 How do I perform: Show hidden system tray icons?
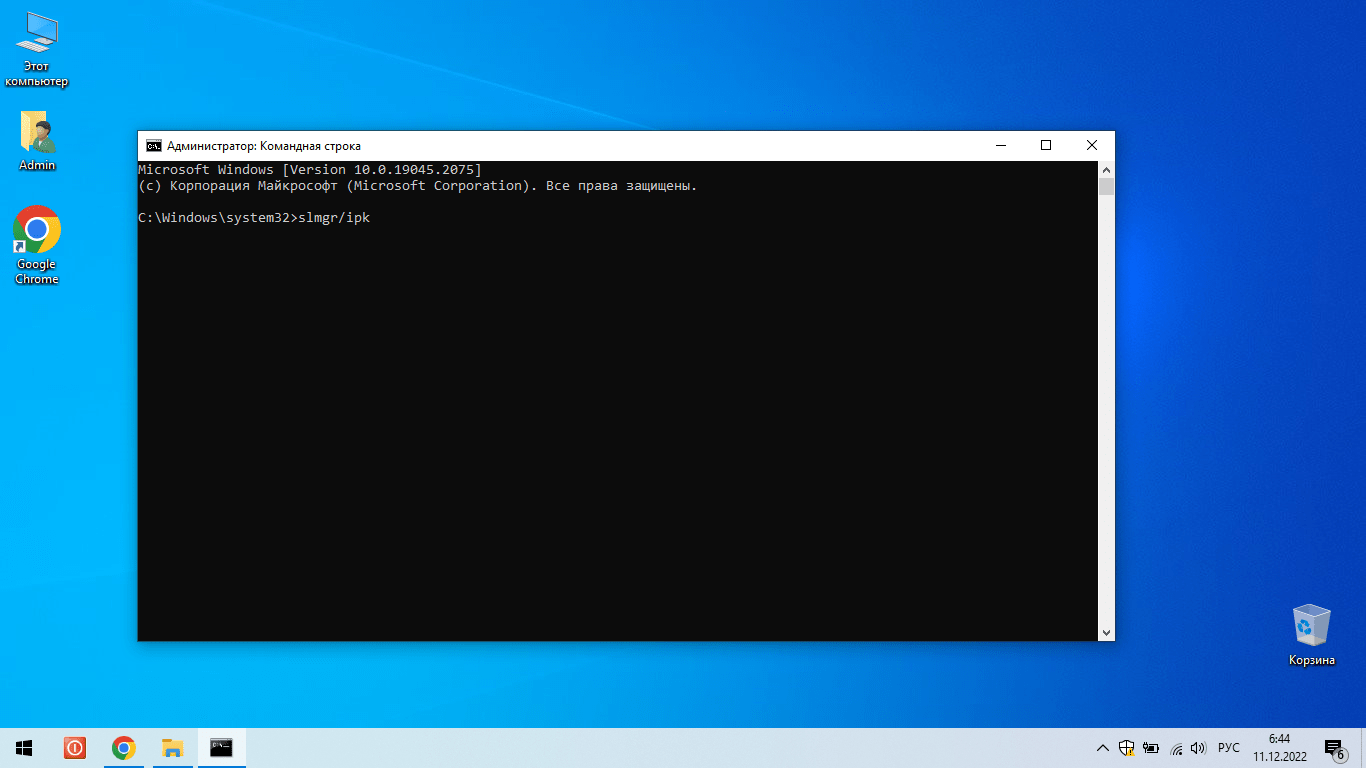click(1103, 748)
